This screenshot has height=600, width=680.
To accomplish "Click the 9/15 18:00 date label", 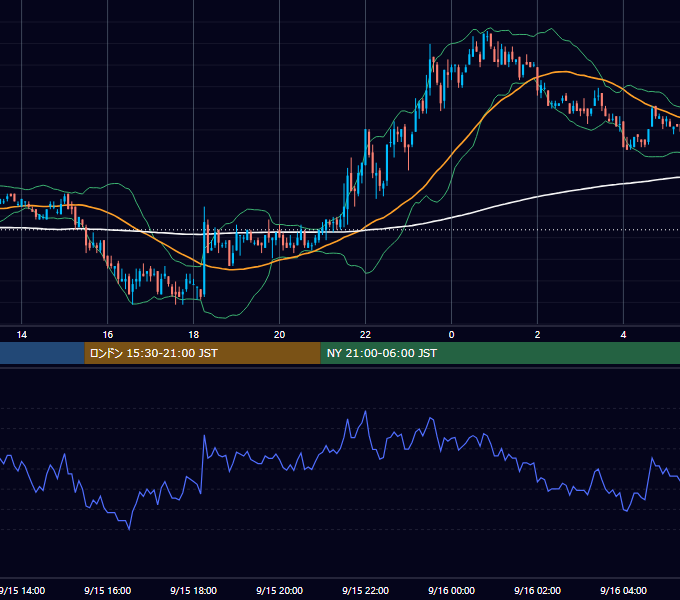I will pyautogui.click(x=193, y=590).
